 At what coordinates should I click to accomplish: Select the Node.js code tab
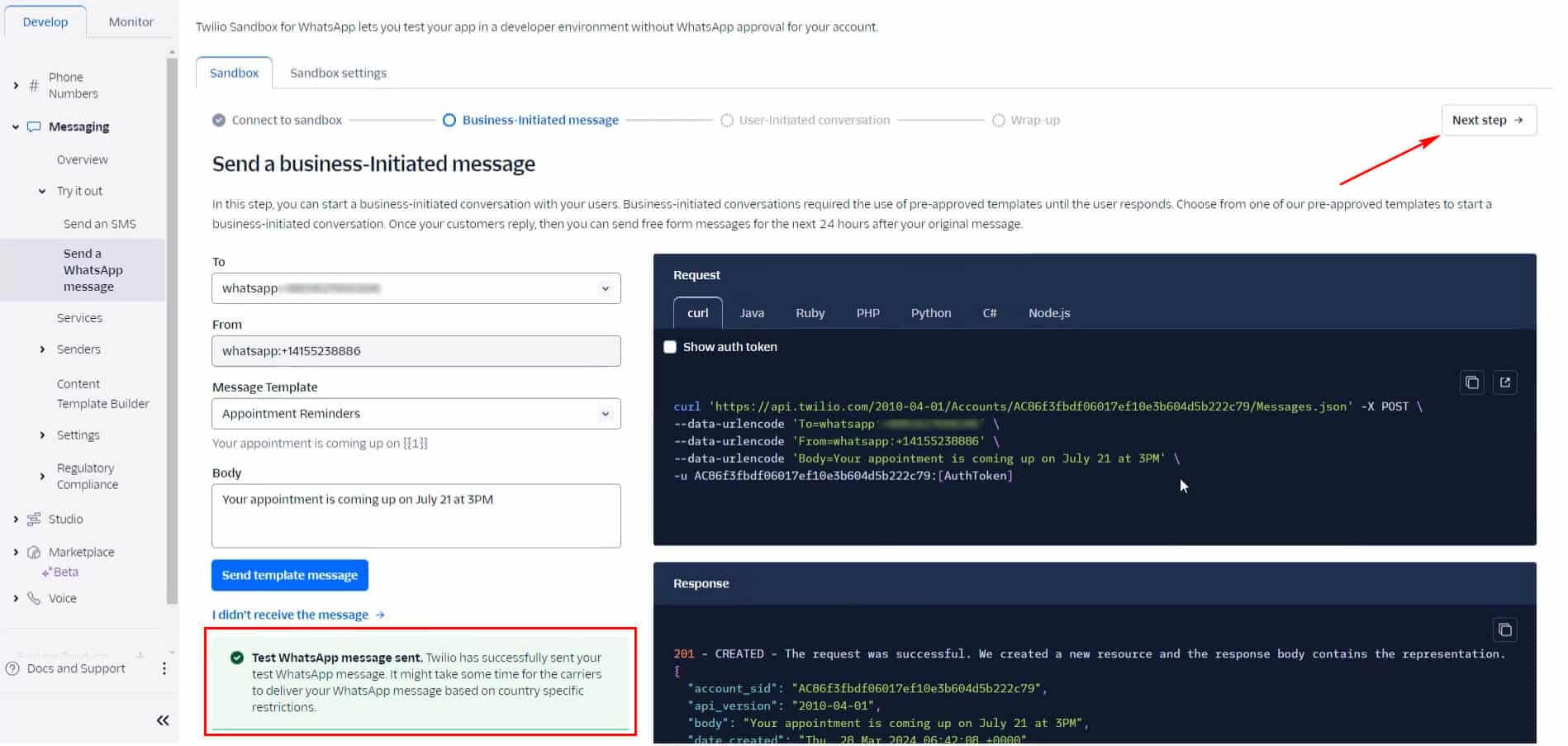point(1049,313)
